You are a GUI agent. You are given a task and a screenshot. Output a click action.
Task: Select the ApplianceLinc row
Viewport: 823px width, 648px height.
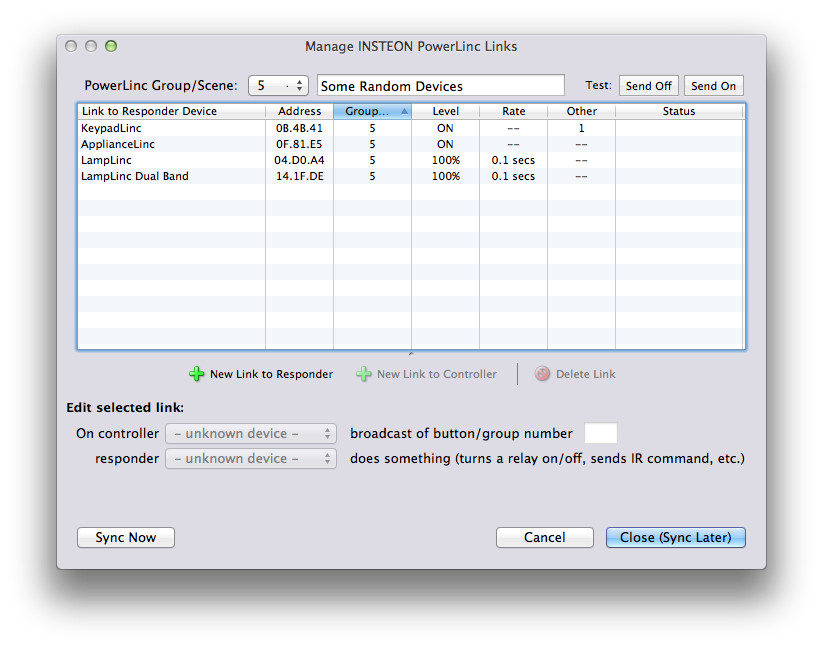410,144
